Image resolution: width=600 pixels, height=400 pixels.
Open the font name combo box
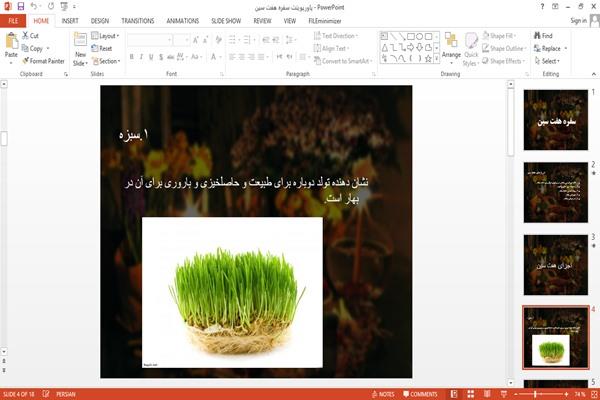click(x=149, y=40)
